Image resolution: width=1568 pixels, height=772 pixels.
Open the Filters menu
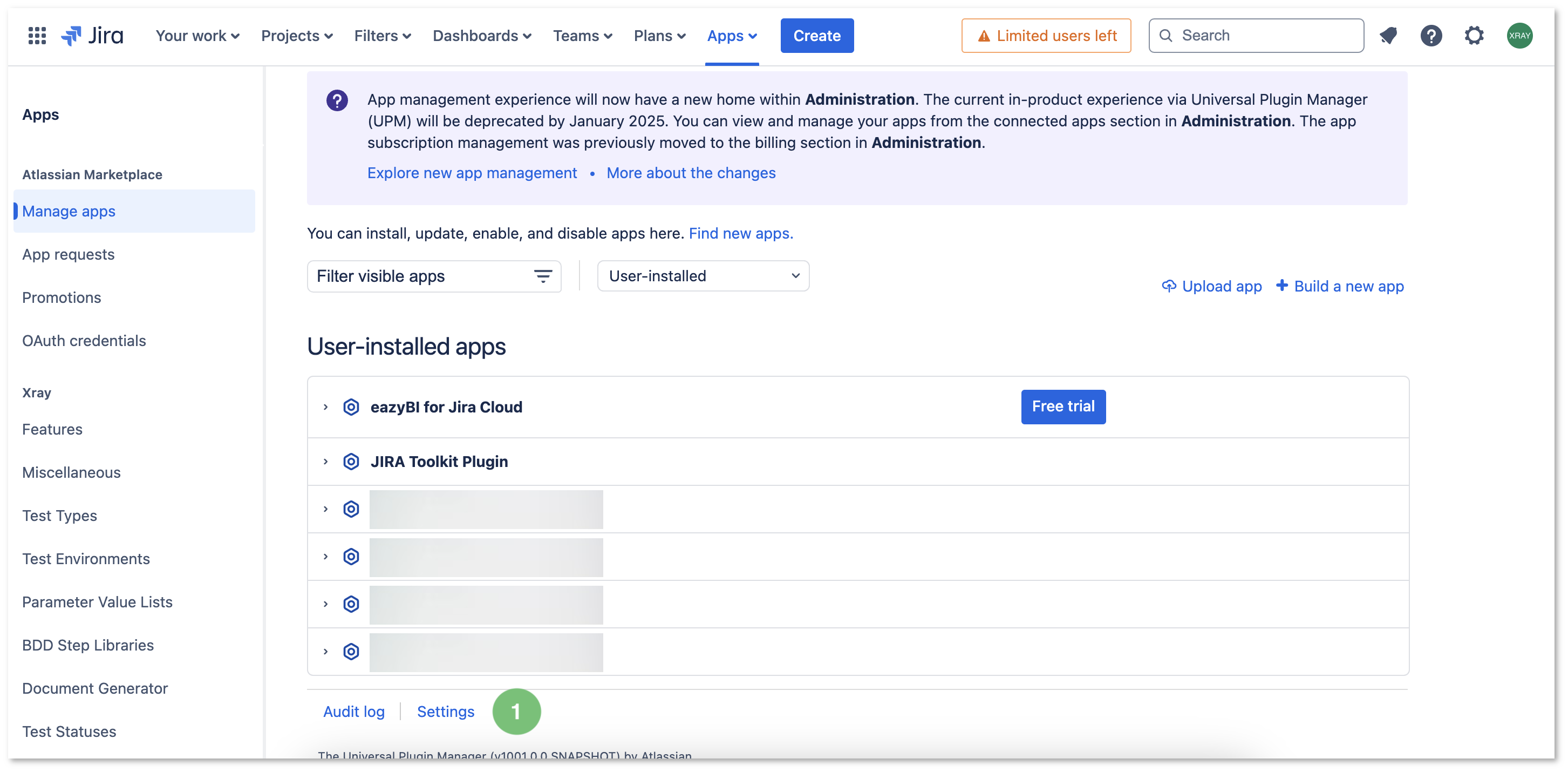(382, 35)
